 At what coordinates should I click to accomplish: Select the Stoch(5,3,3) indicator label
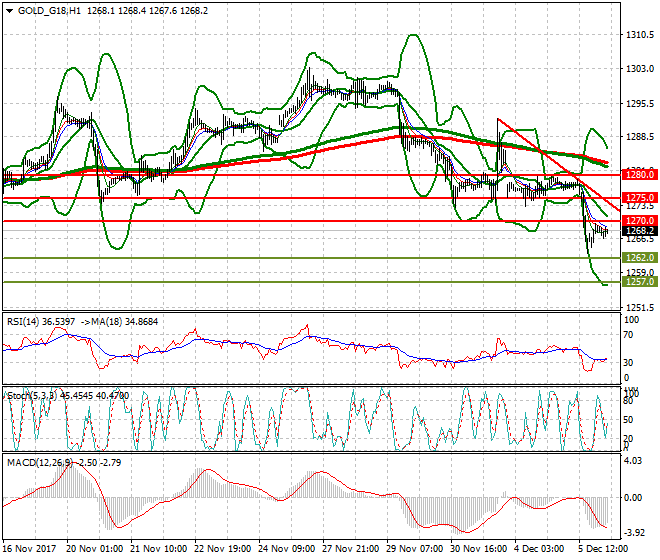[x=33, y=396]
